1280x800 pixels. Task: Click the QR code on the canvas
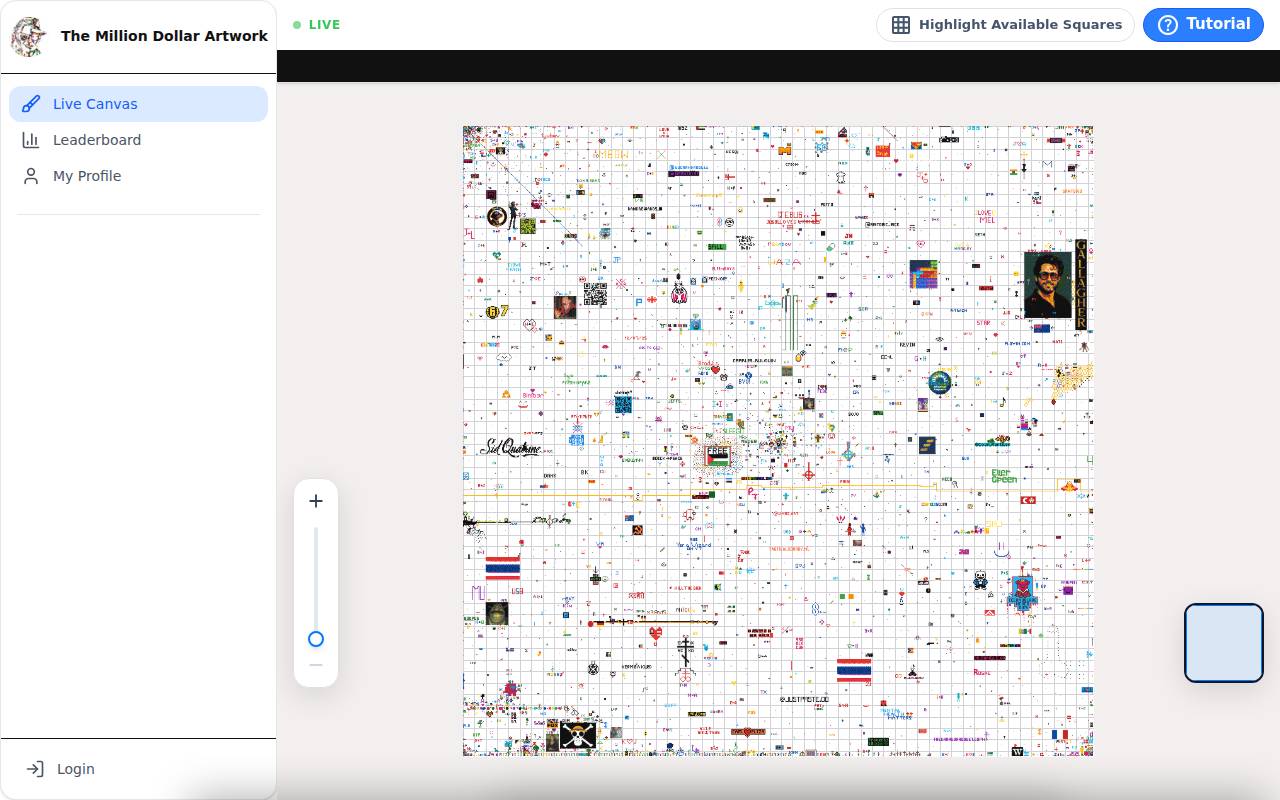(595, 295)
